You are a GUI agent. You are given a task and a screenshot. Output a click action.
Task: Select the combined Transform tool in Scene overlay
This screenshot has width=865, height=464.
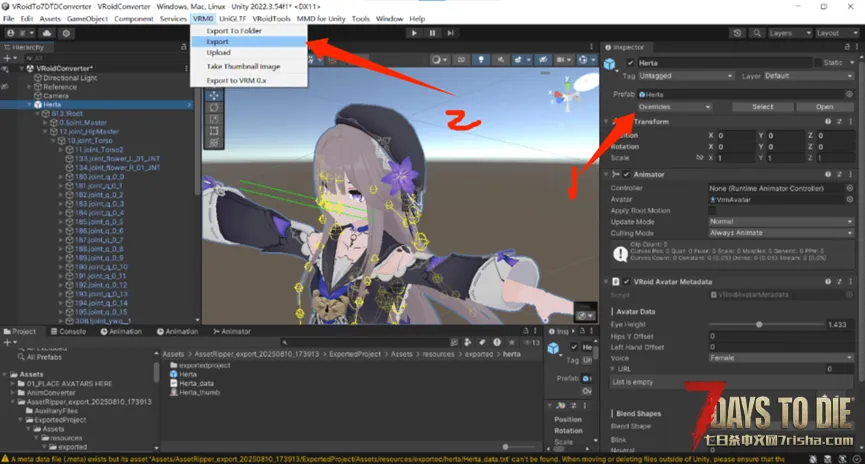click(214, 142)
